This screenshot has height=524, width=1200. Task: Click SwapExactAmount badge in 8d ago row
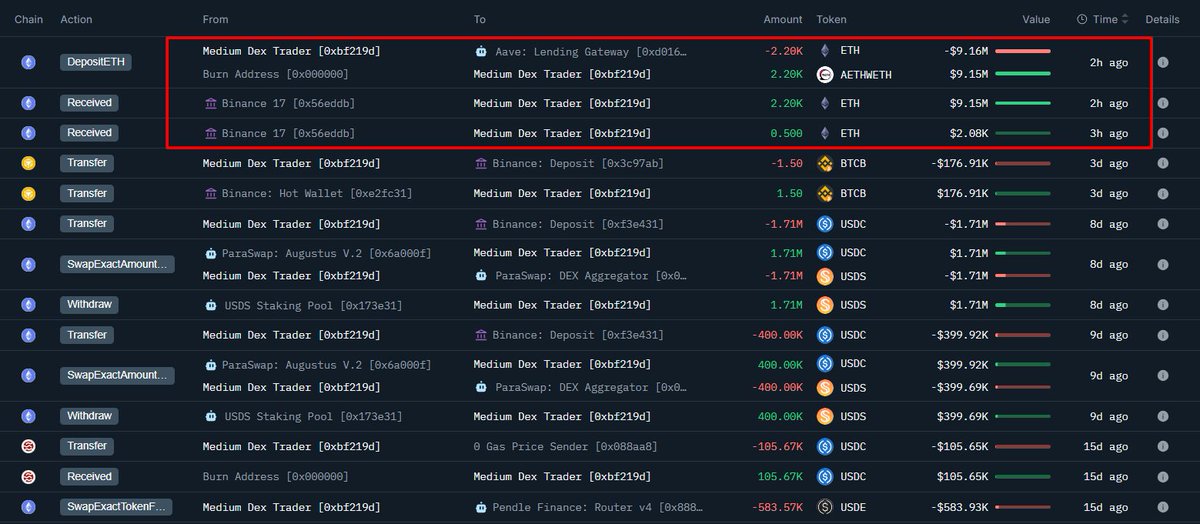click(117, 264)
